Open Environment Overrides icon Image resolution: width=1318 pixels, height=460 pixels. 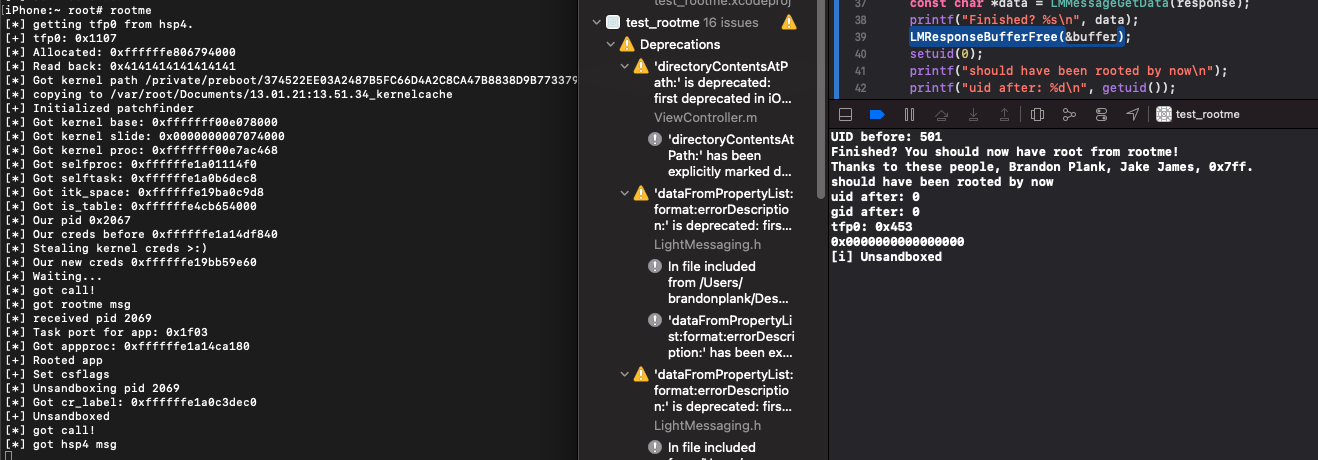pos(1101,114)
